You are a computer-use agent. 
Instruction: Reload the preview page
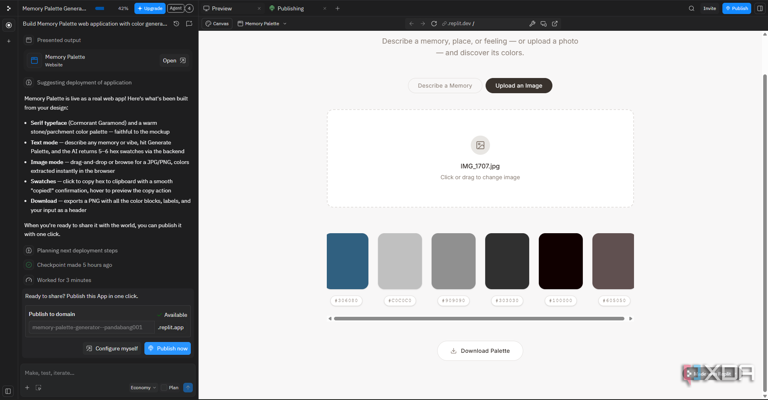pyautogui.click(x=434, y=23)
